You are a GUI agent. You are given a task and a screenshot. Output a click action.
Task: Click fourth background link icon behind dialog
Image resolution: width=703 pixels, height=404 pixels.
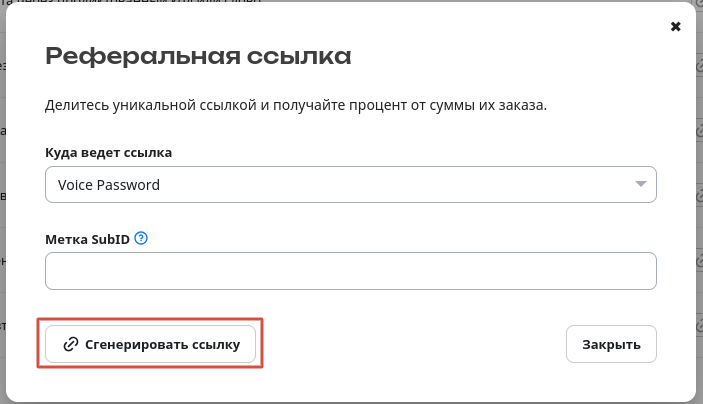click(x=700, y=261)
